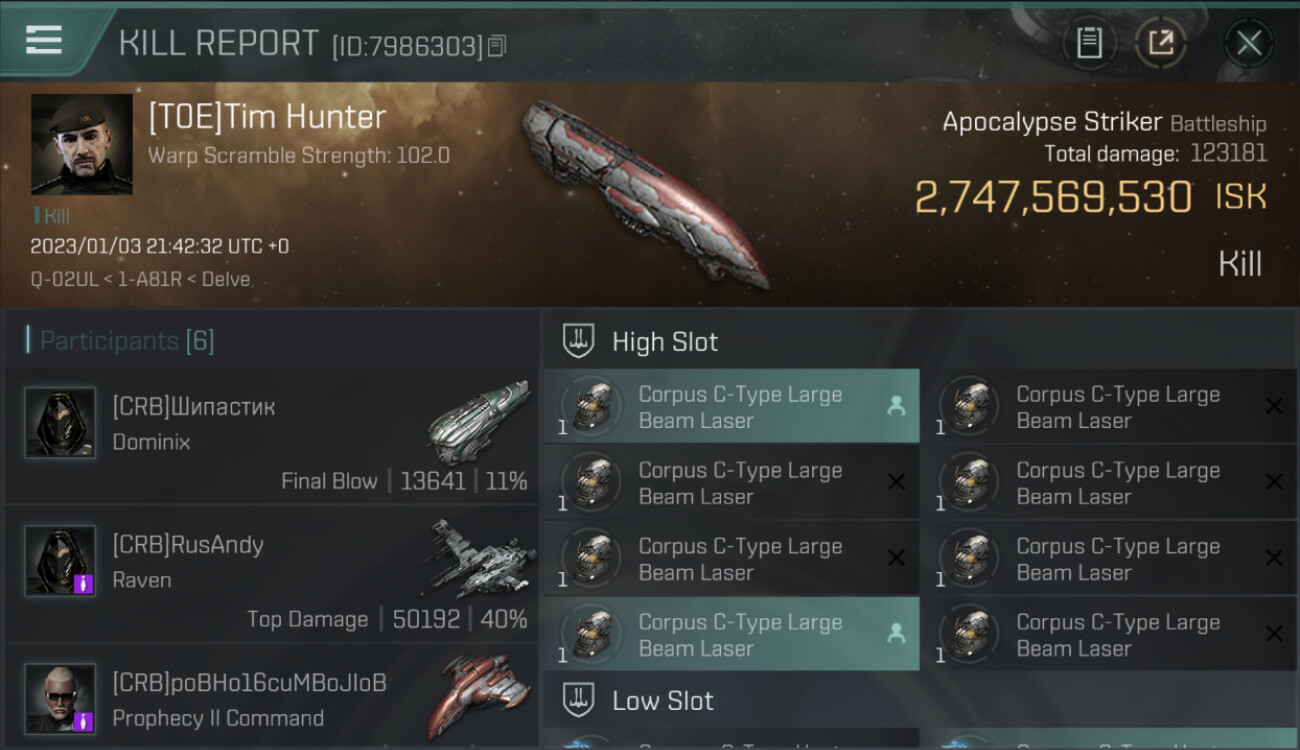The width and height of the screenshot is (1300, 750).
Task: Open the hamburger menu button
Action: coord(44,40)
